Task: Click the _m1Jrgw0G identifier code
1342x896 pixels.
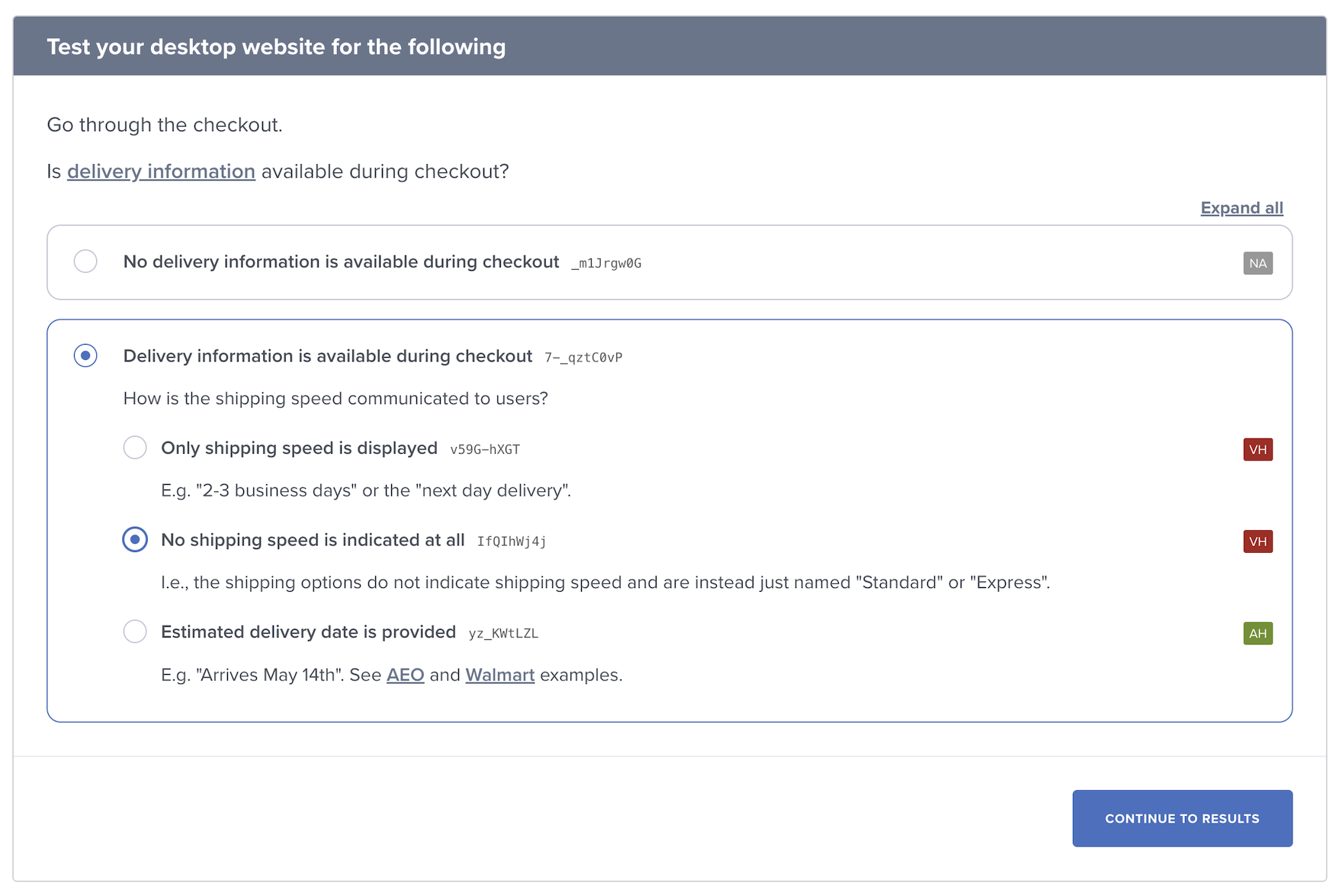Action: (606, 264)
